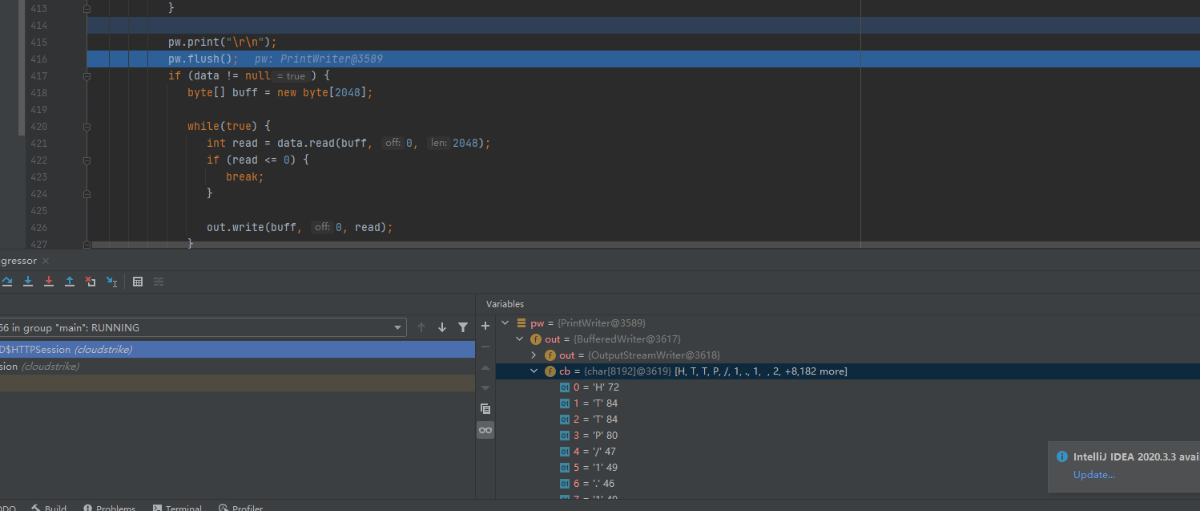
Task: Select the HTTPSession (cloudstrike) frame
Action: pos(237,349)
